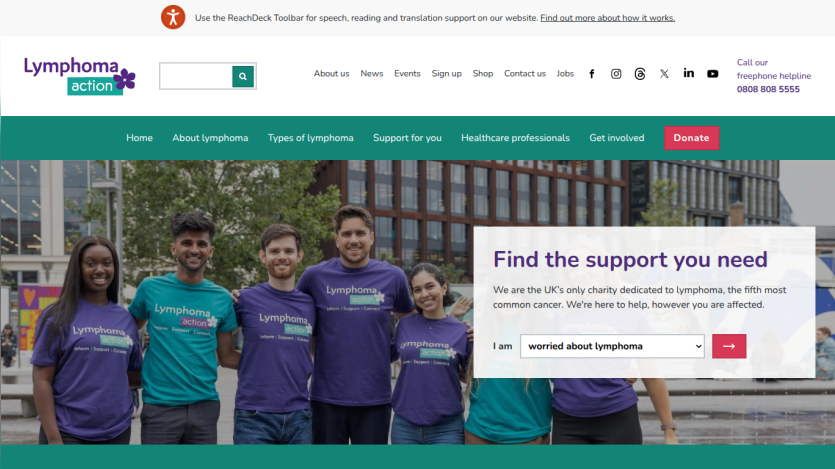Image resolution: width=835 pixels, height=469 pixels.
Task: Submit the 'I am' selection arrow button
Action: 729,346
